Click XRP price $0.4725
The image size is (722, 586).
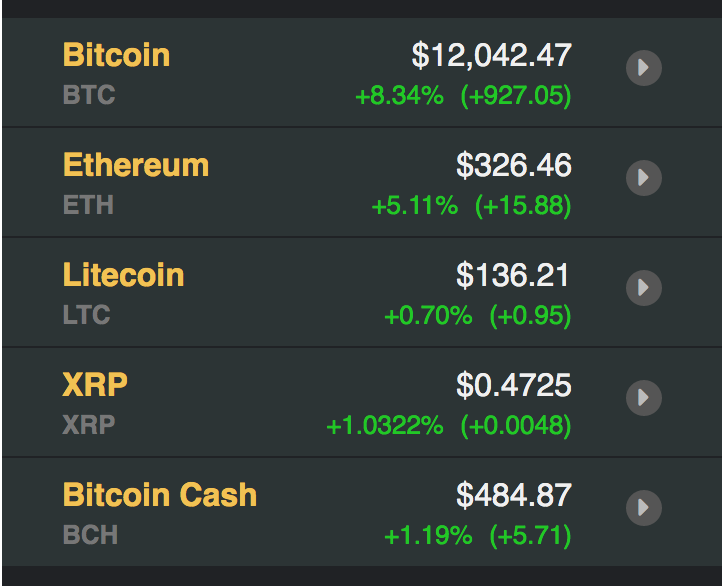point(514,385)
